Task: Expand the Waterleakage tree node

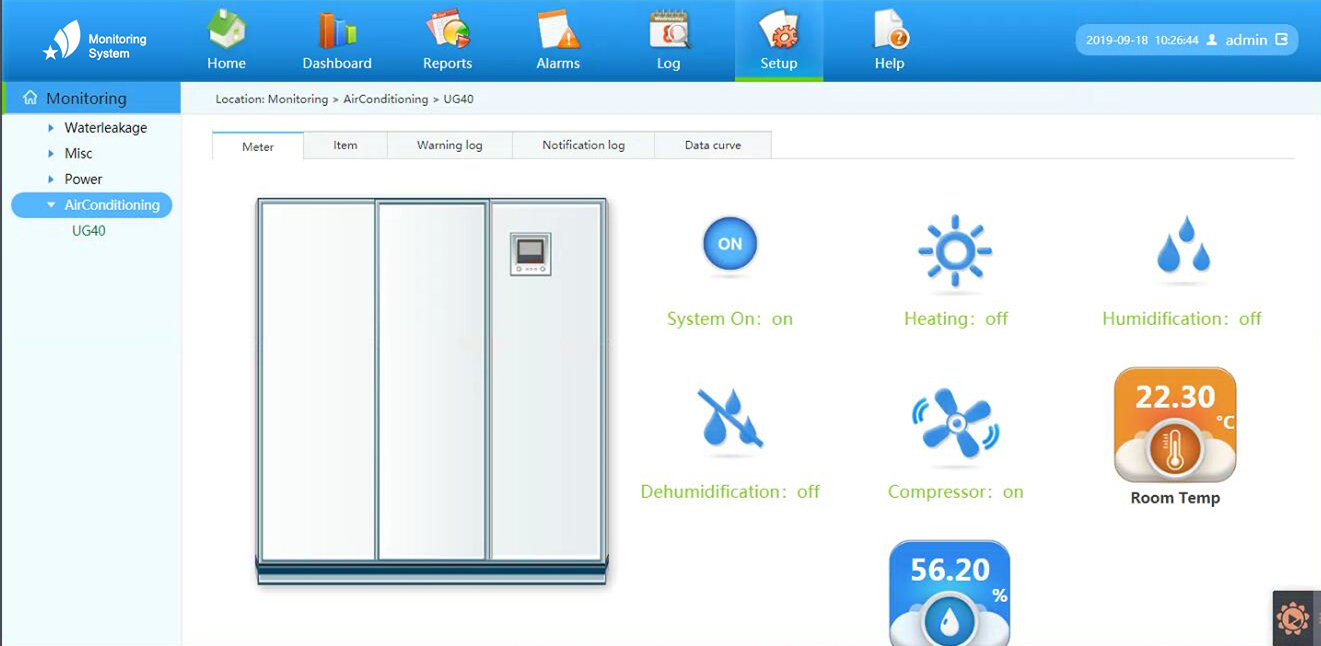Action: [52, 128]
